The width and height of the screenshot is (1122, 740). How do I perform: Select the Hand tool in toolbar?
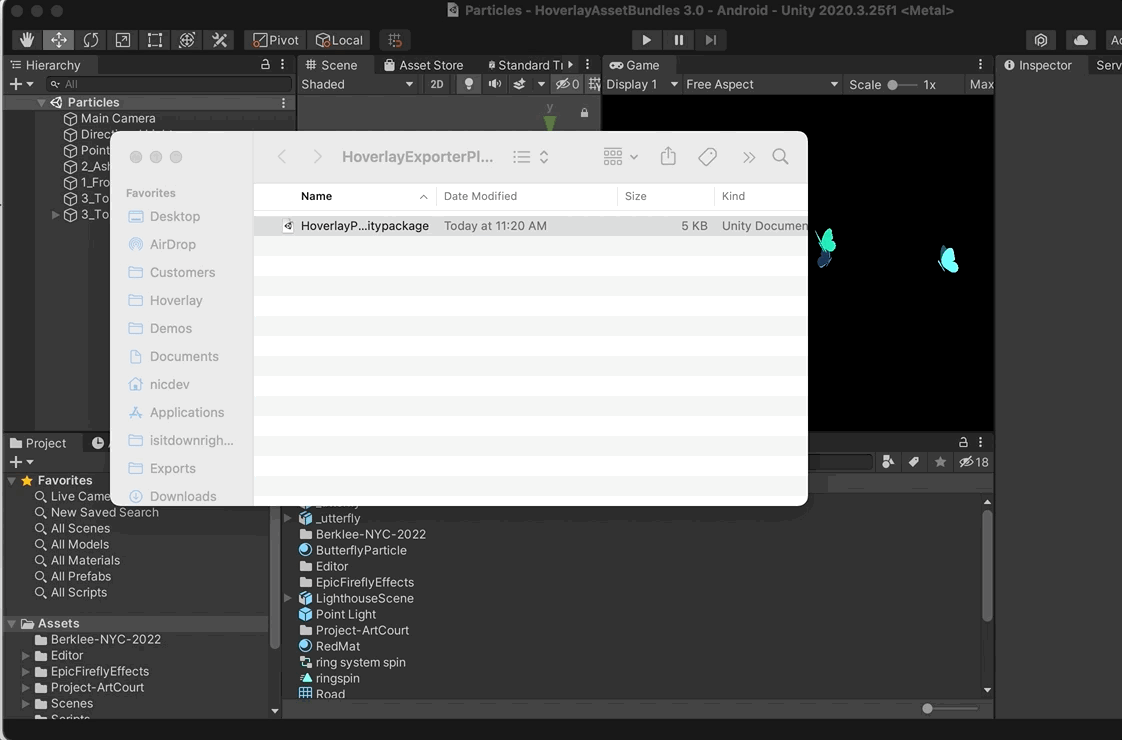click(x=27, y=40)
